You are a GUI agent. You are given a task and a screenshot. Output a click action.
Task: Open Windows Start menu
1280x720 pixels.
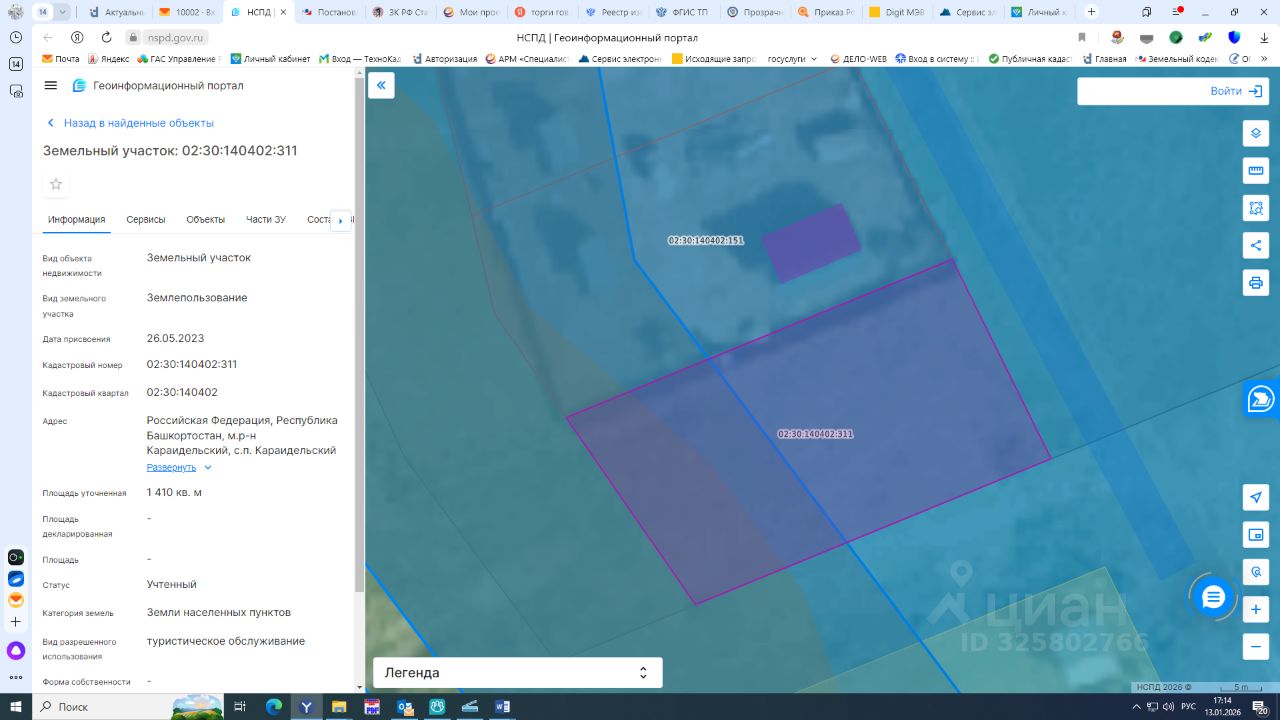[x=16, y=707]
